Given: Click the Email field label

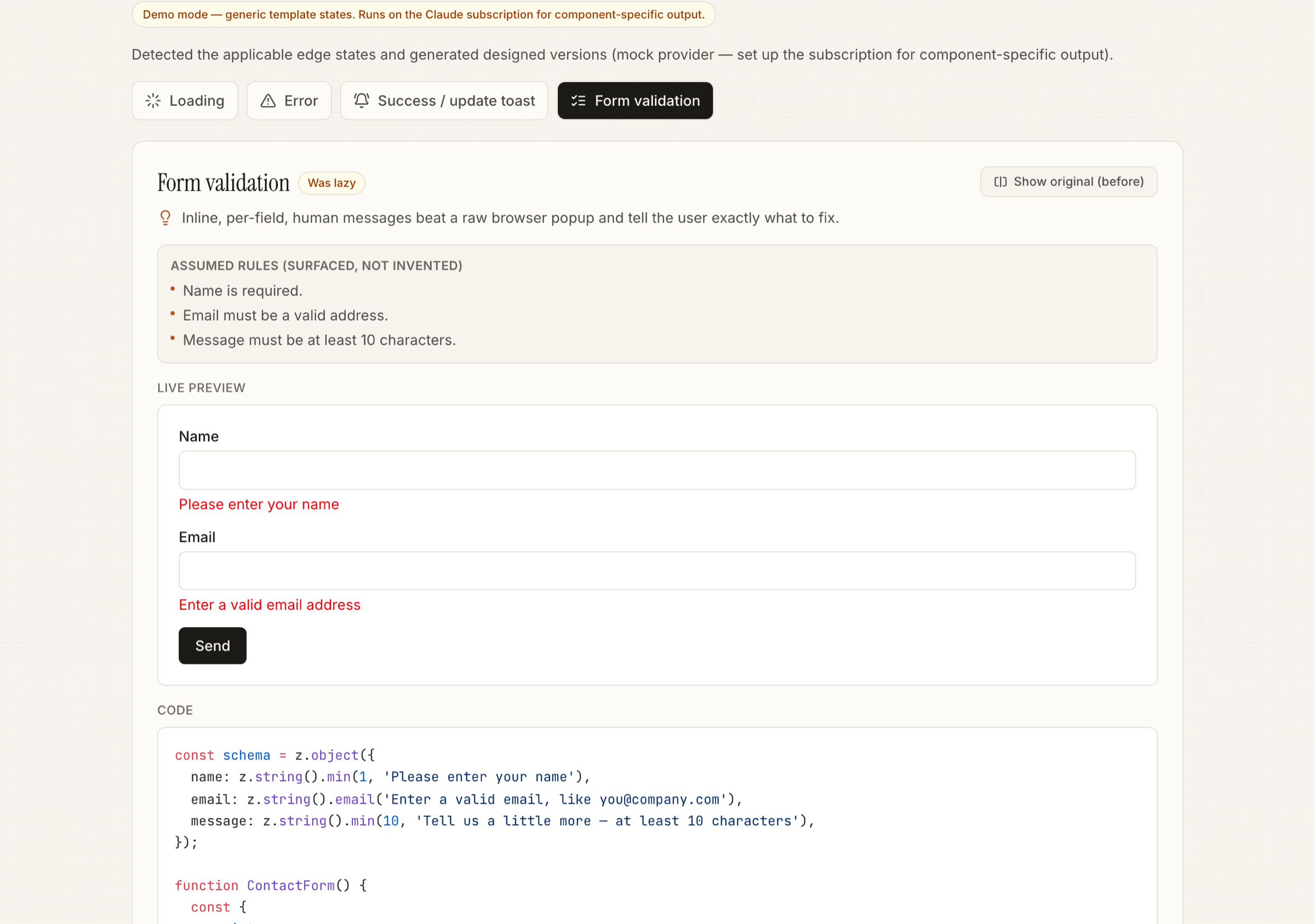Looking at the screenshot, I should (197, 537).
